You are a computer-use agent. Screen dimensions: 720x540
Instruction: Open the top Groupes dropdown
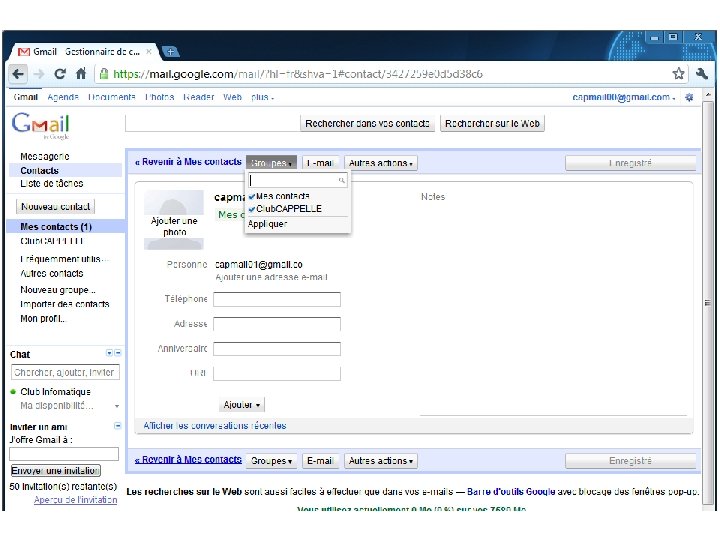271,163
